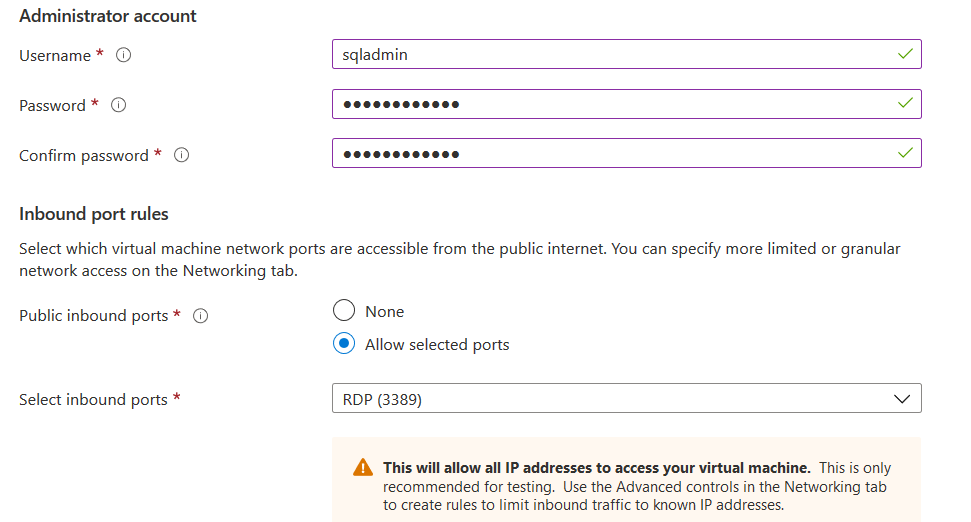
Task: Open the RDP (3389) inbound ports dropdown
Action: point(600,399)
